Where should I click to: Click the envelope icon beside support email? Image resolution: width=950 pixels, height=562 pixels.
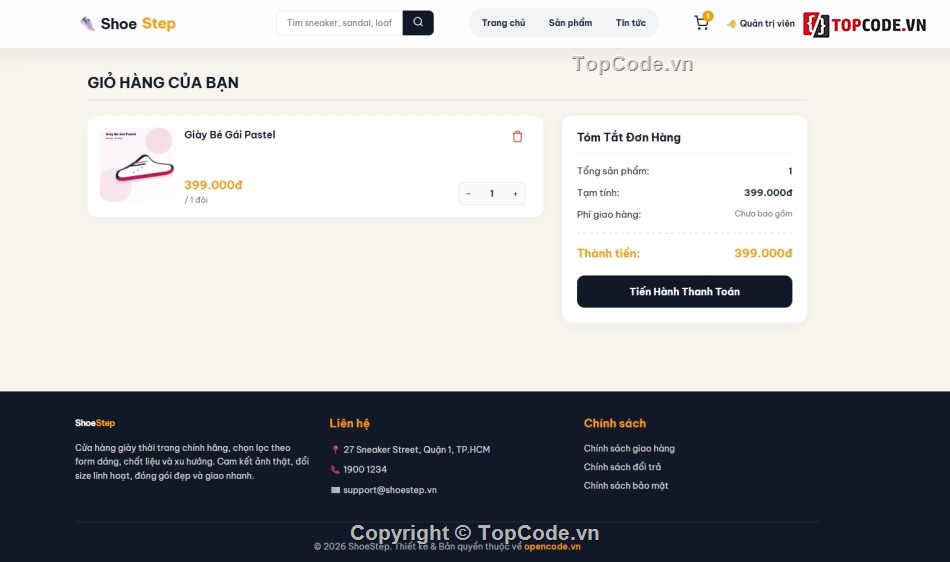[x=335, y=490]
